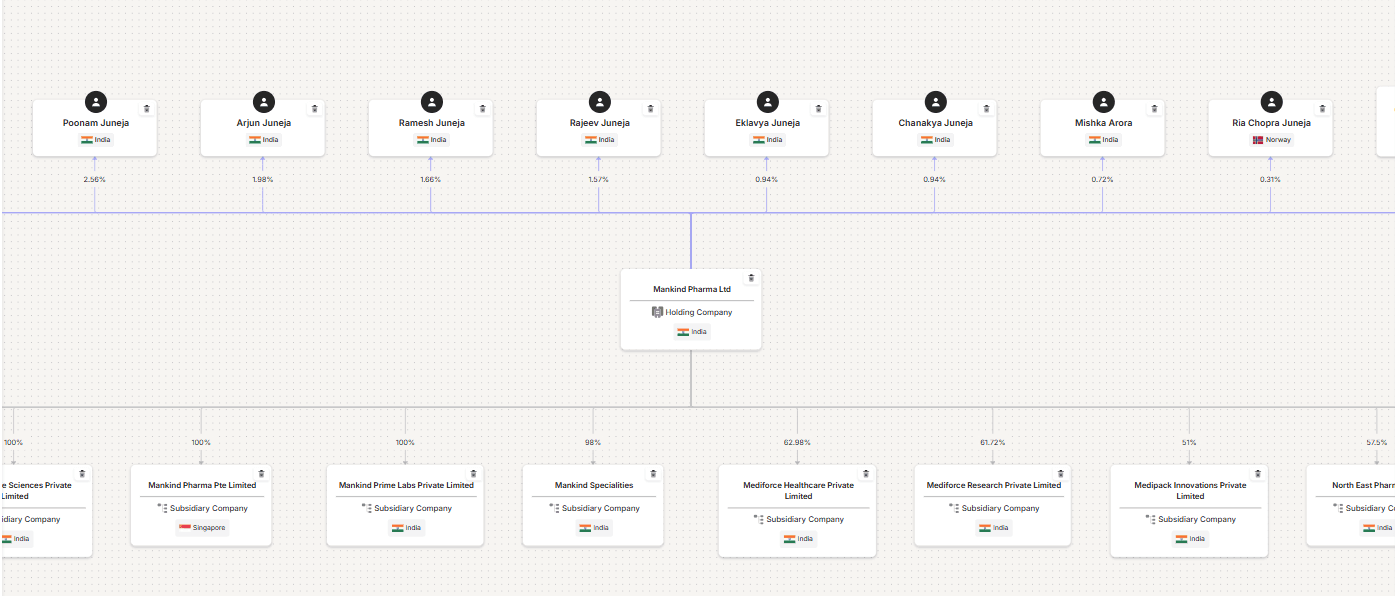Click the 62.98% Mediforce Healthcare stake label
1395x596 pixels.
[798, 442]
